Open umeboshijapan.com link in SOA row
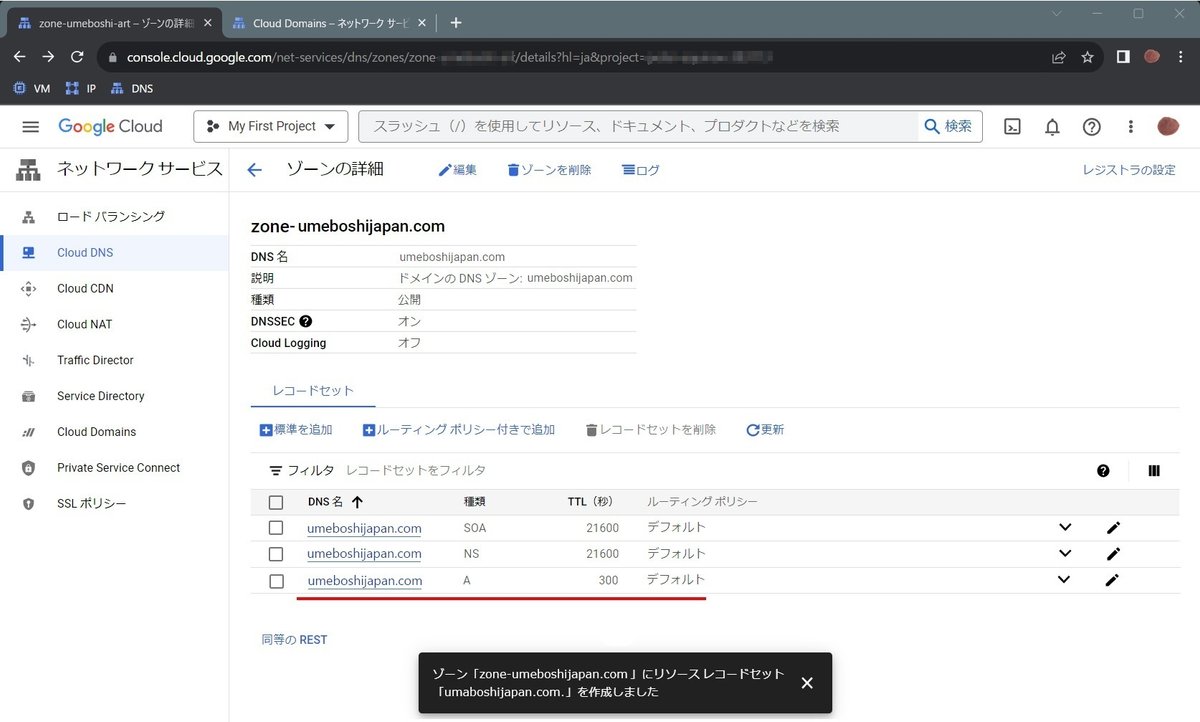Screen dimensions: 1200x722 pos(364,528)
